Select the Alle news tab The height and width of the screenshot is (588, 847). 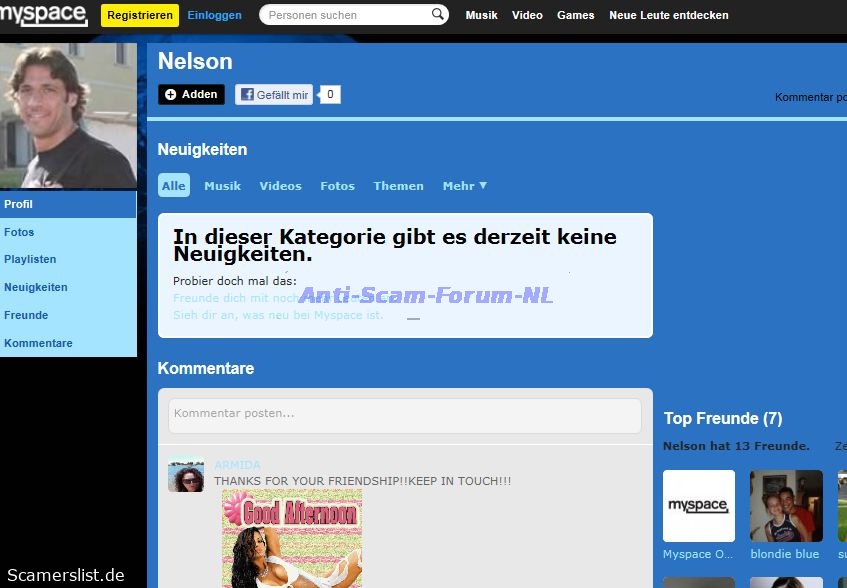[x=174, y=186]
